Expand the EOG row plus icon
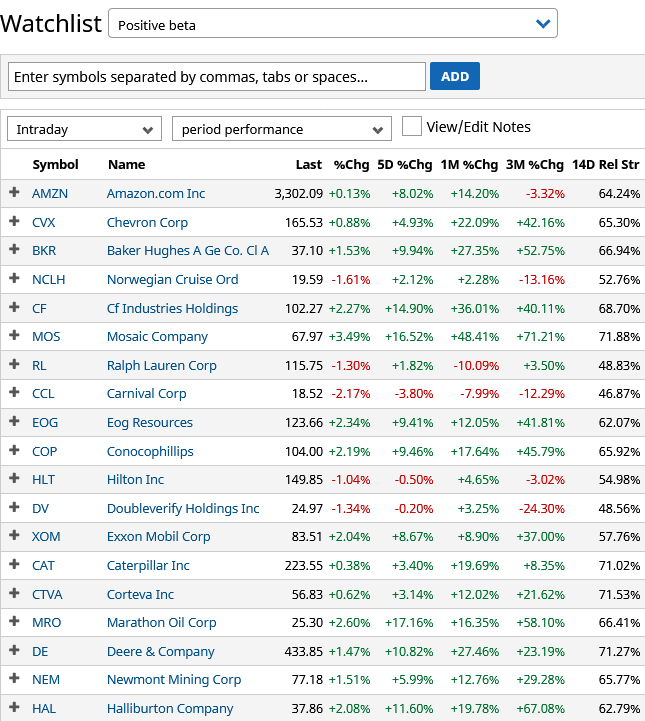The height and width of the screenshot is (721, 645). [x=14, y=421]
